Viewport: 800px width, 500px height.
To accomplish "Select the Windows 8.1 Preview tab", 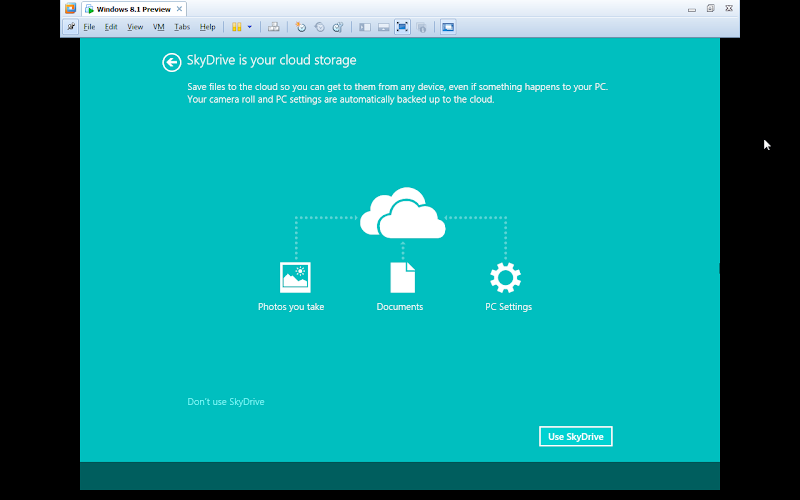I will [x=134, y=9].
